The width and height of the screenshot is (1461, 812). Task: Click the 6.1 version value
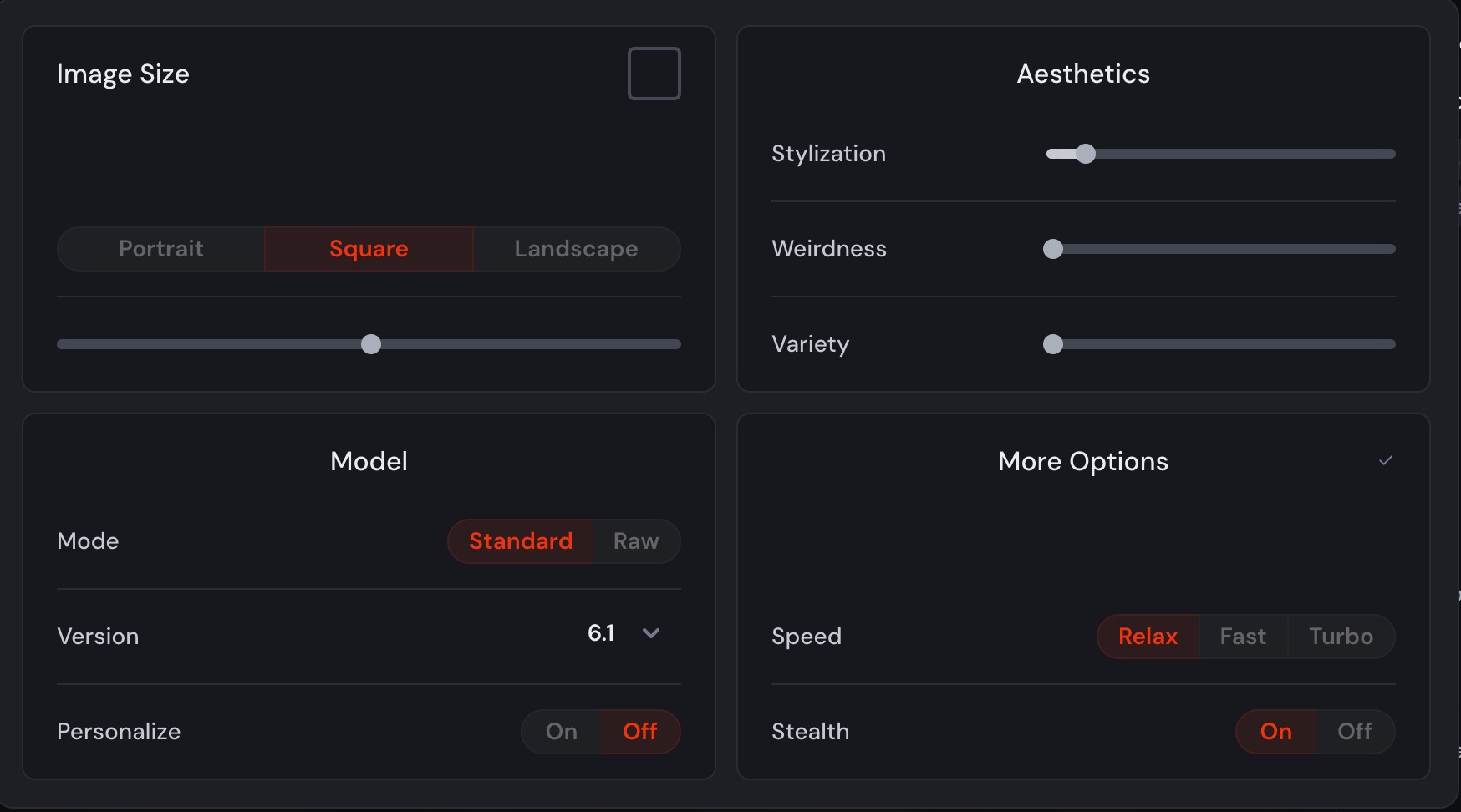click(601, 633)
